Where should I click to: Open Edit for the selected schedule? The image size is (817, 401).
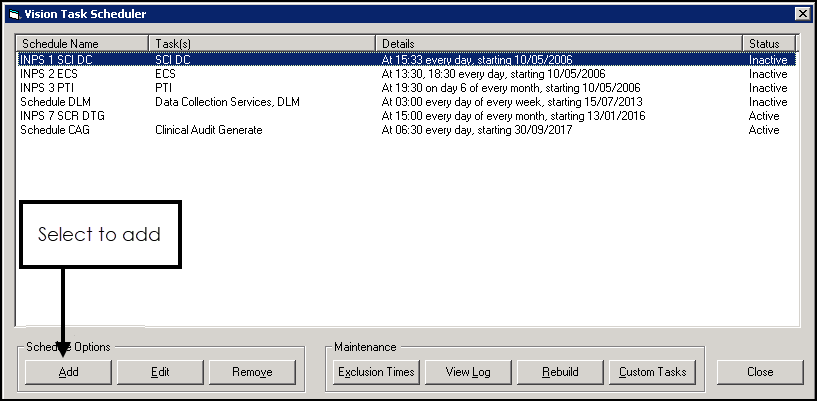click(160, 372)
